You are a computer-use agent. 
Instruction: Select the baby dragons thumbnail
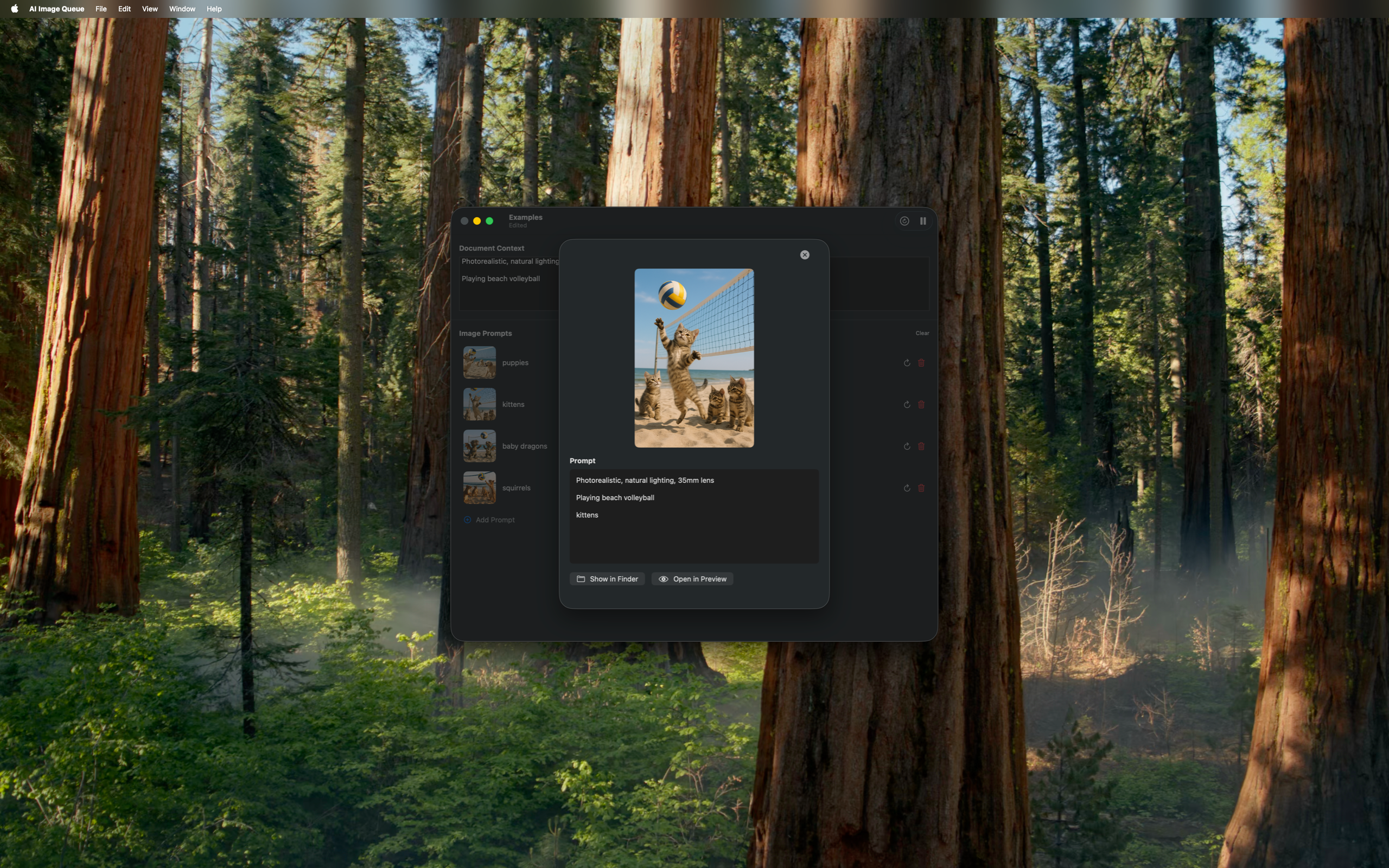[x=480, y=445]
